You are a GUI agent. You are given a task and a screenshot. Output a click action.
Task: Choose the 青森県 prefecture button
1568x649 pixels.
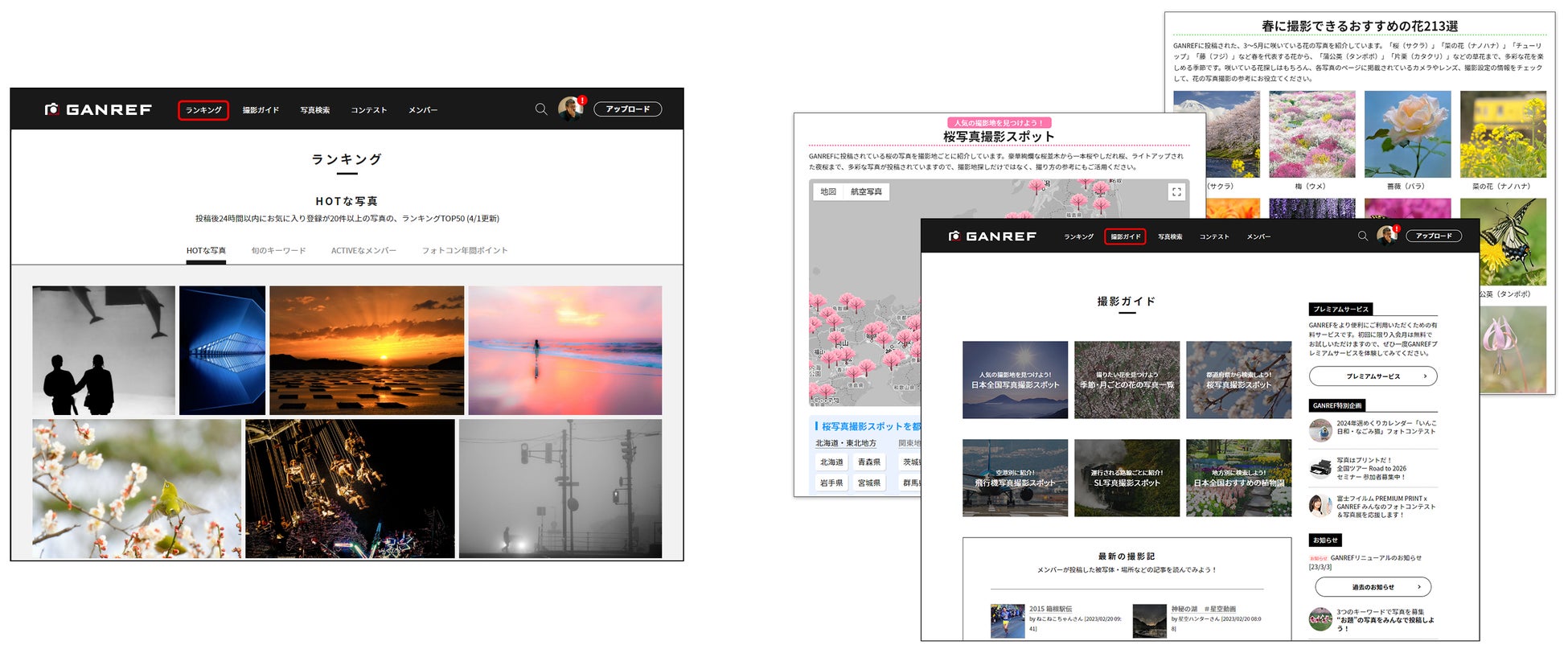click(868, 462)
